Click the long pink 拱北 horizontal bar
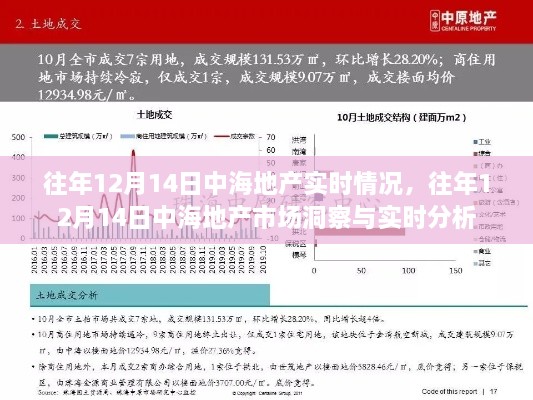 (360, 232)
